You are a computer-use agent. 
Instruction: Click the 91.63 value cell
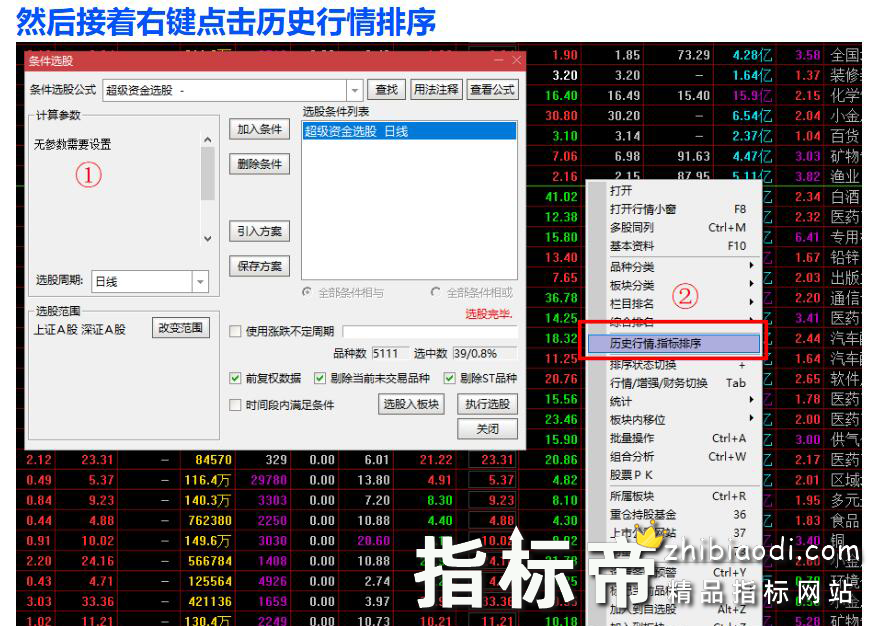(x=693, y=156)
